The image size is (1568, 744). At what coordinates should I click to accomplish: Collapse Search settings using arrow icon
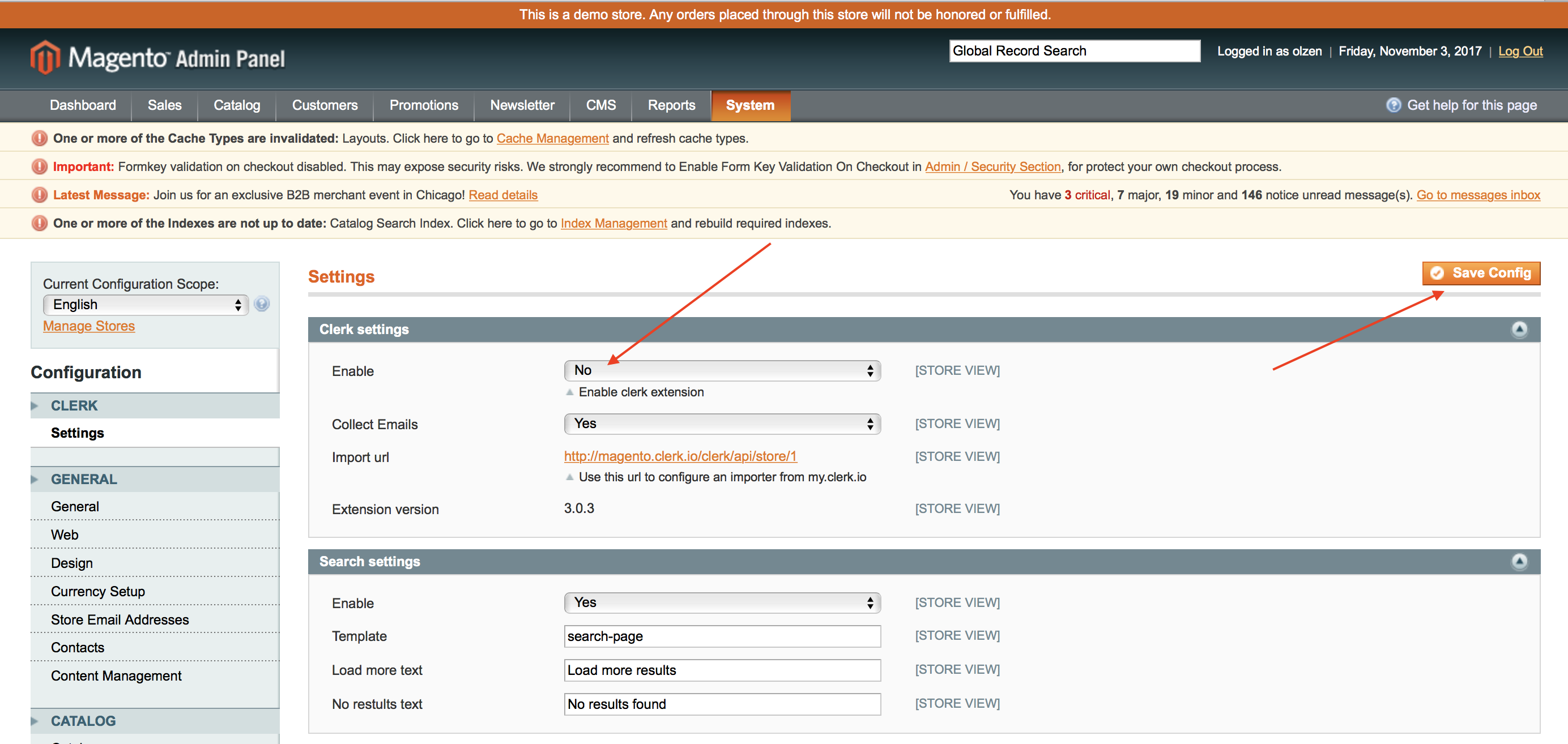click(1519, 562)
